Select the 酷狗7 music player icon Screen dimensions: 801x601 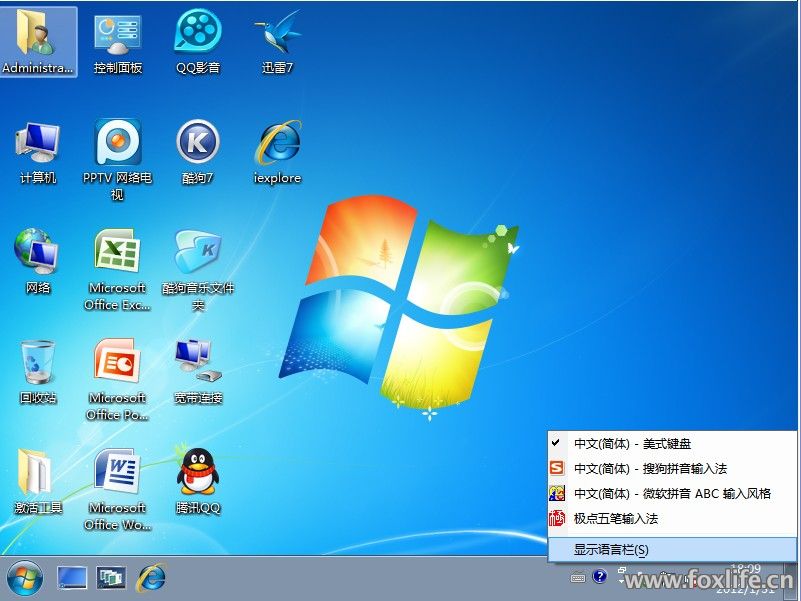[198, 152]
